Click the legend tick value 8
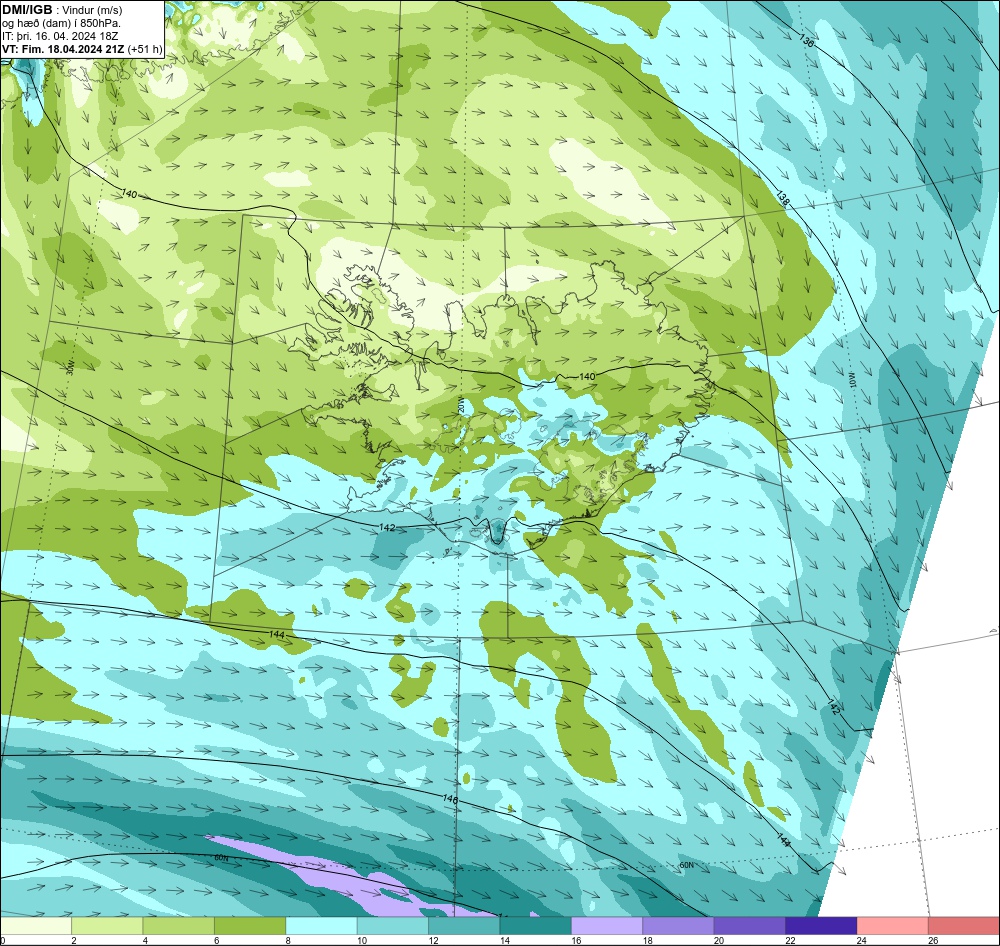The image size is (1000, 946). [x=288, y=940]
